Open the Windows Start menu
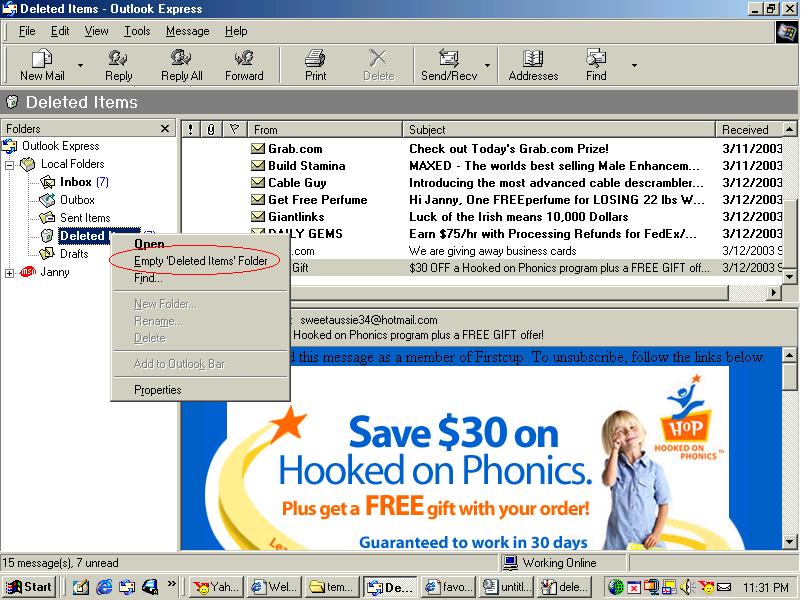This screenshot has height=600, width=804. coord(29,587)
